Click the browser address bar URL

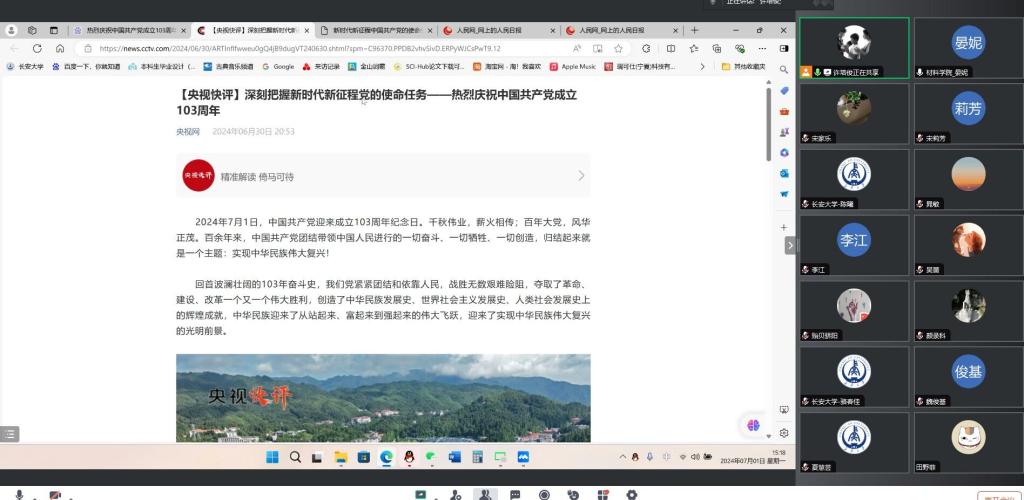coord(300,48)
